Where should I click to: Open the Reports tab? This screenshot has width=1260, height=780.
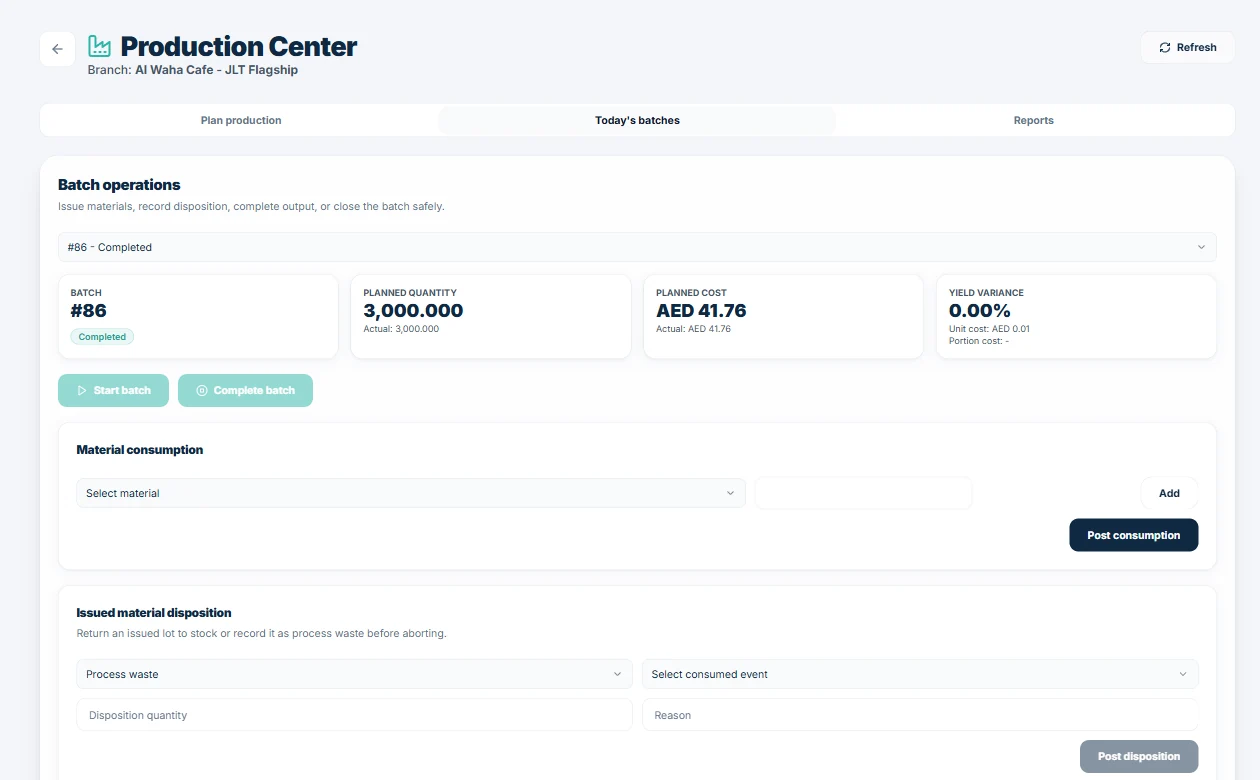click(x=1033, y=120)
